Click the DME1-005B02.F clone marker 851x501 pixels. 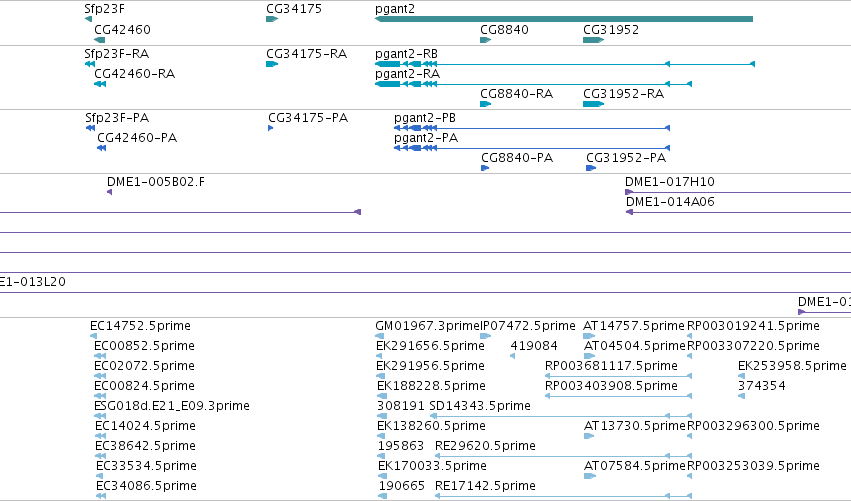point(110,192)
